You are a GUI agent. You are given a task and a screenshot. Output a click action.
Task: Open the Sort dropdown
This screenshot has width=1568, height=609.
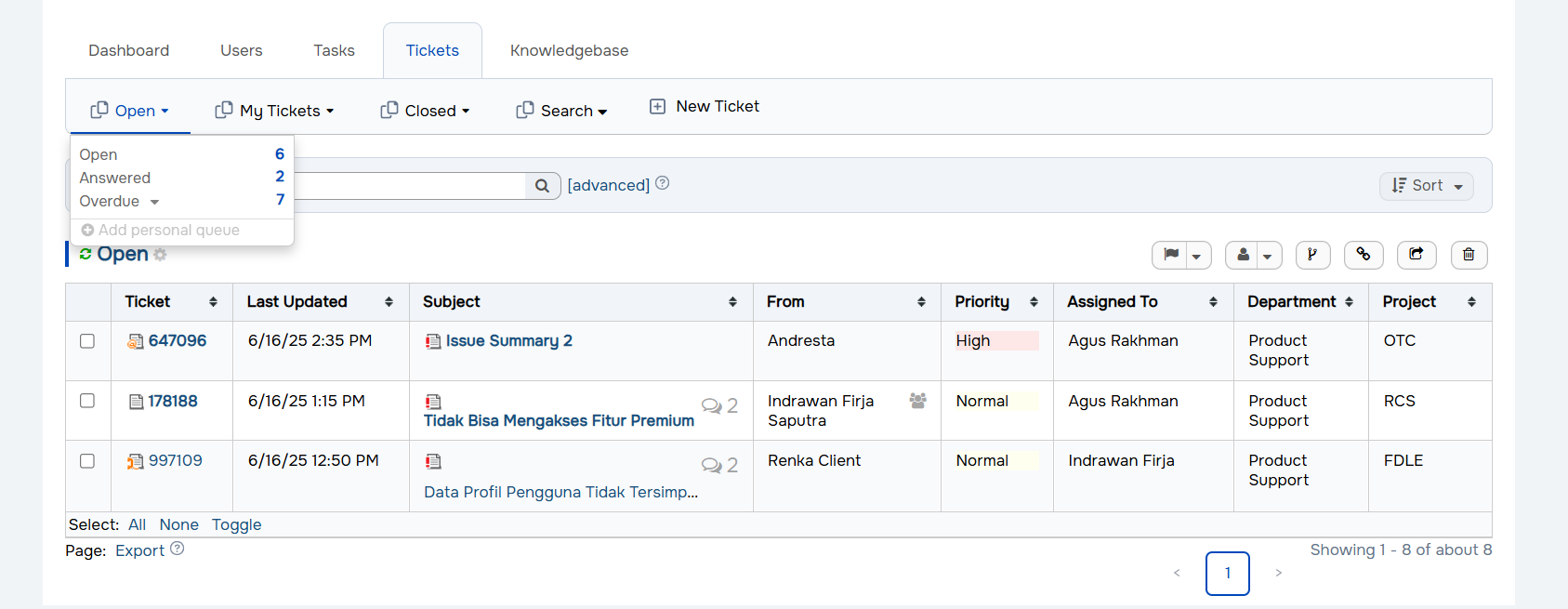[x=1426, y=186]
